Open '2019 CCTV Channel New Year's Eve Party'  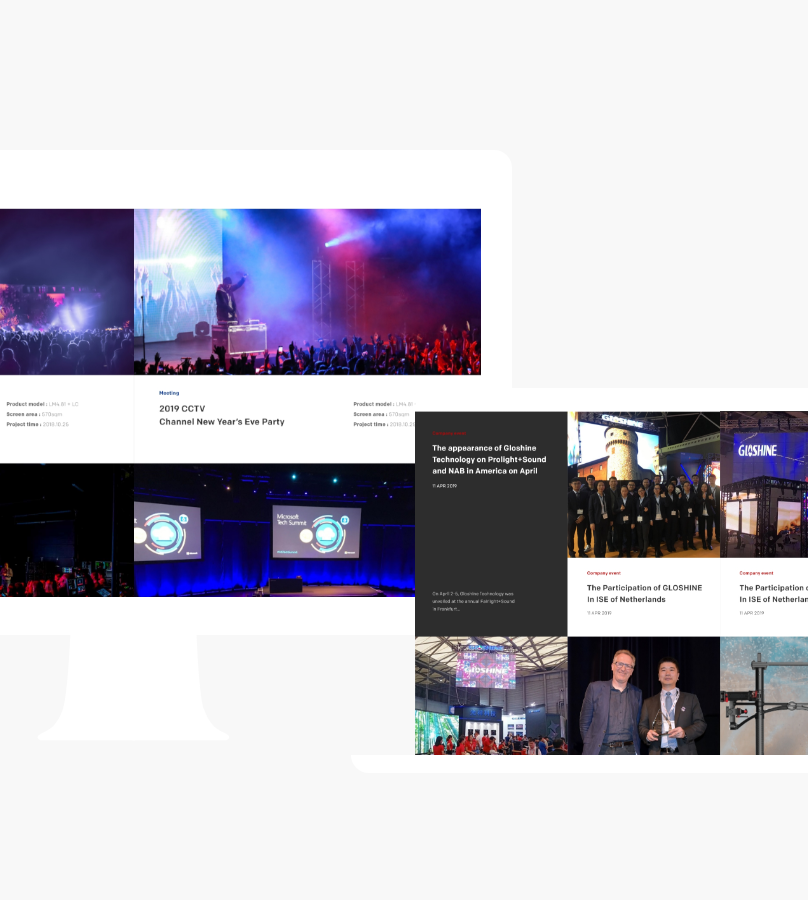222,415
